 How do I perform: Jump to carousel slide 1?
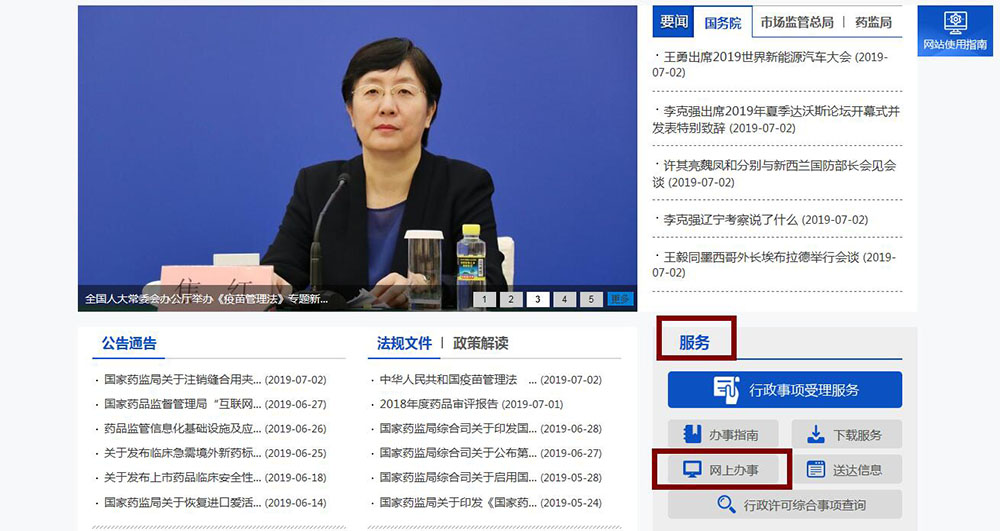pos(483,299)
